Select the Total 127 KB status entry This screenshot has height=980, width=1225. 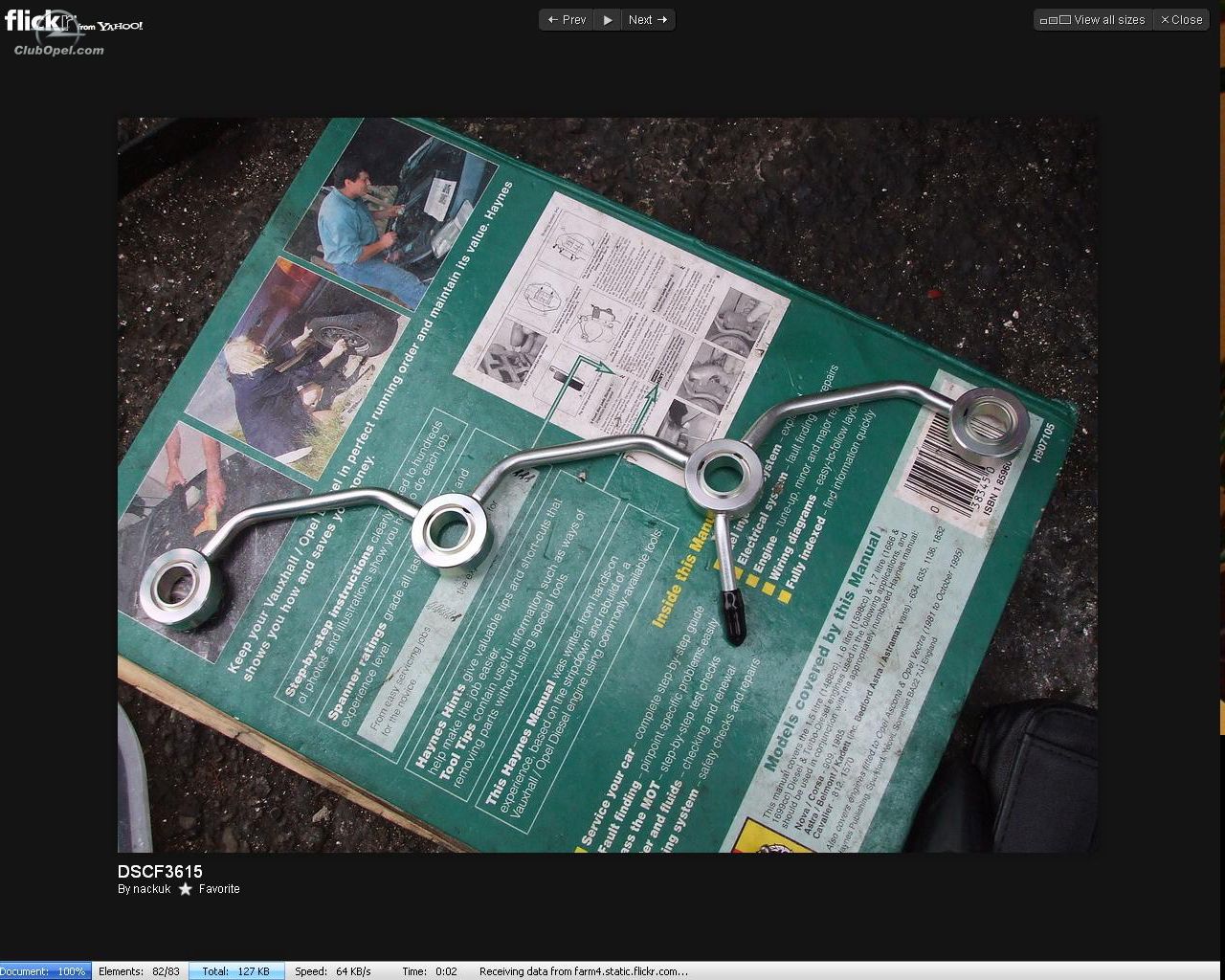click(235, 971)
